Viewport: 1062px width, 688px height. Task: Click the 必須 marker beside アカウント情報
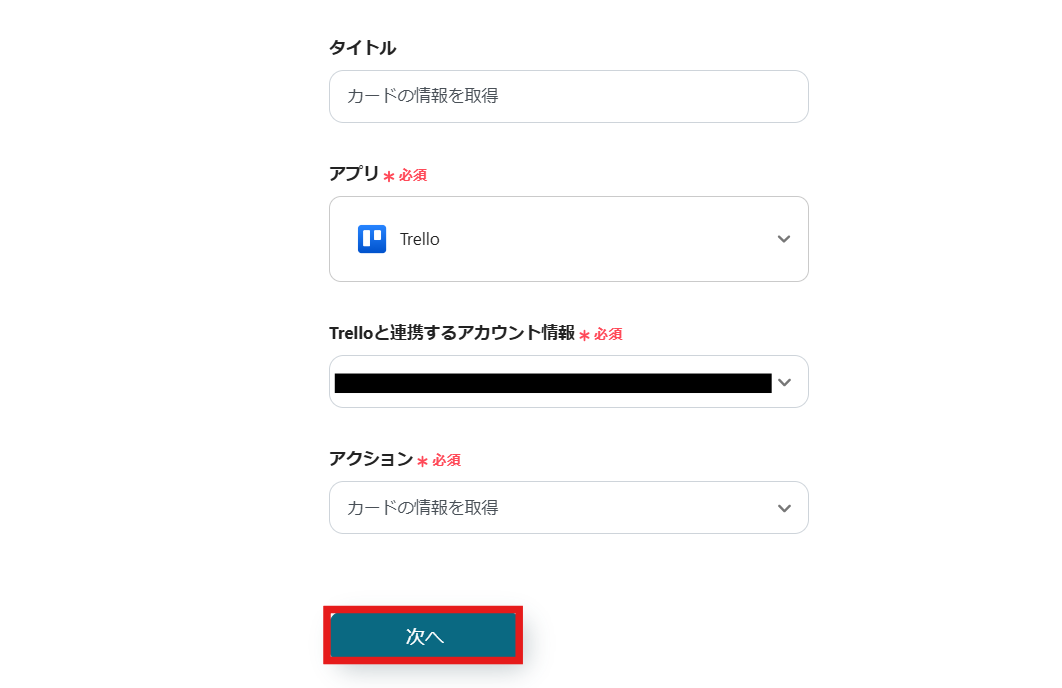608,334
